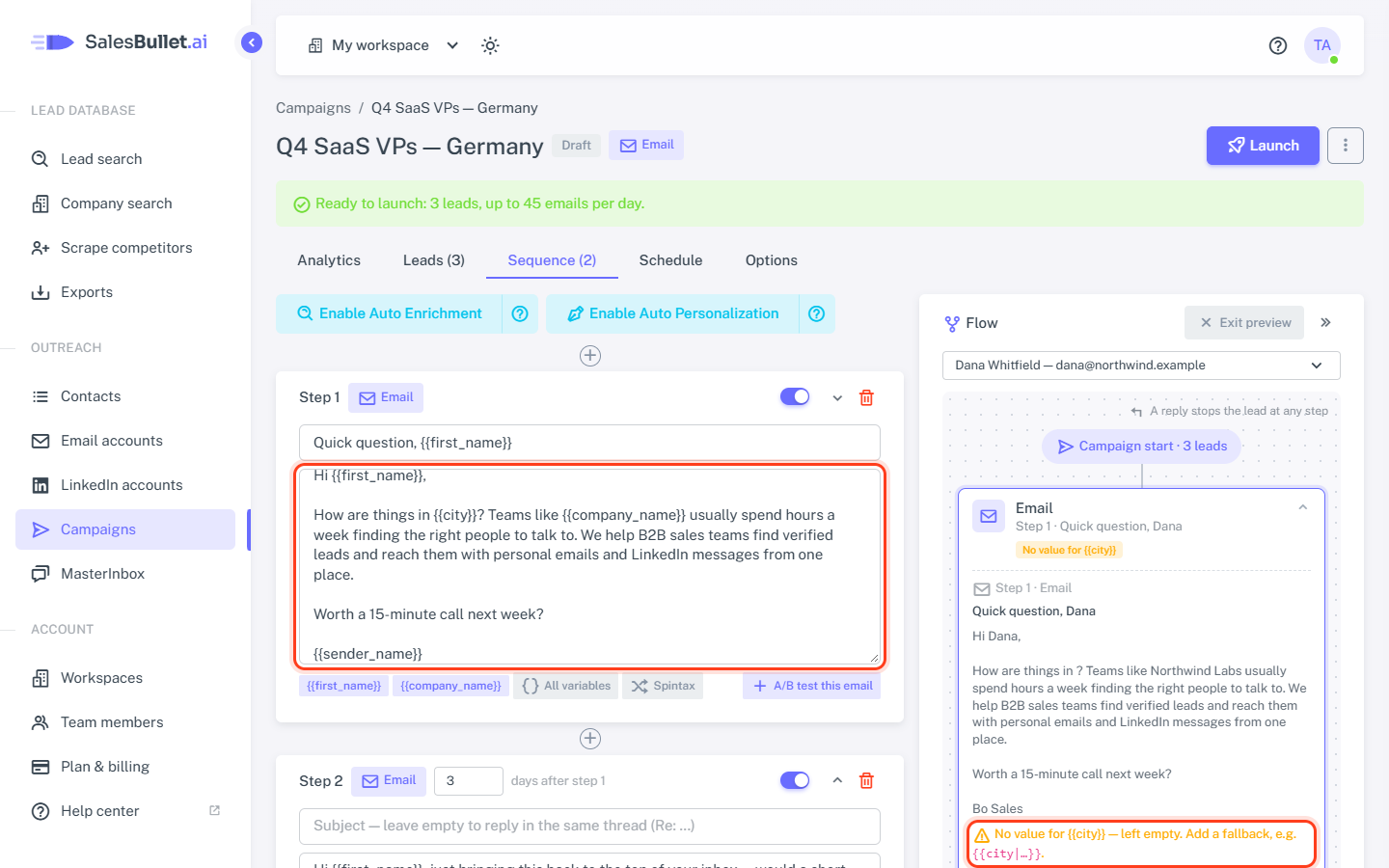1389x868 pixels.
Task: Collapse the sidebar with the arrow button
Action: pos(252,42)
